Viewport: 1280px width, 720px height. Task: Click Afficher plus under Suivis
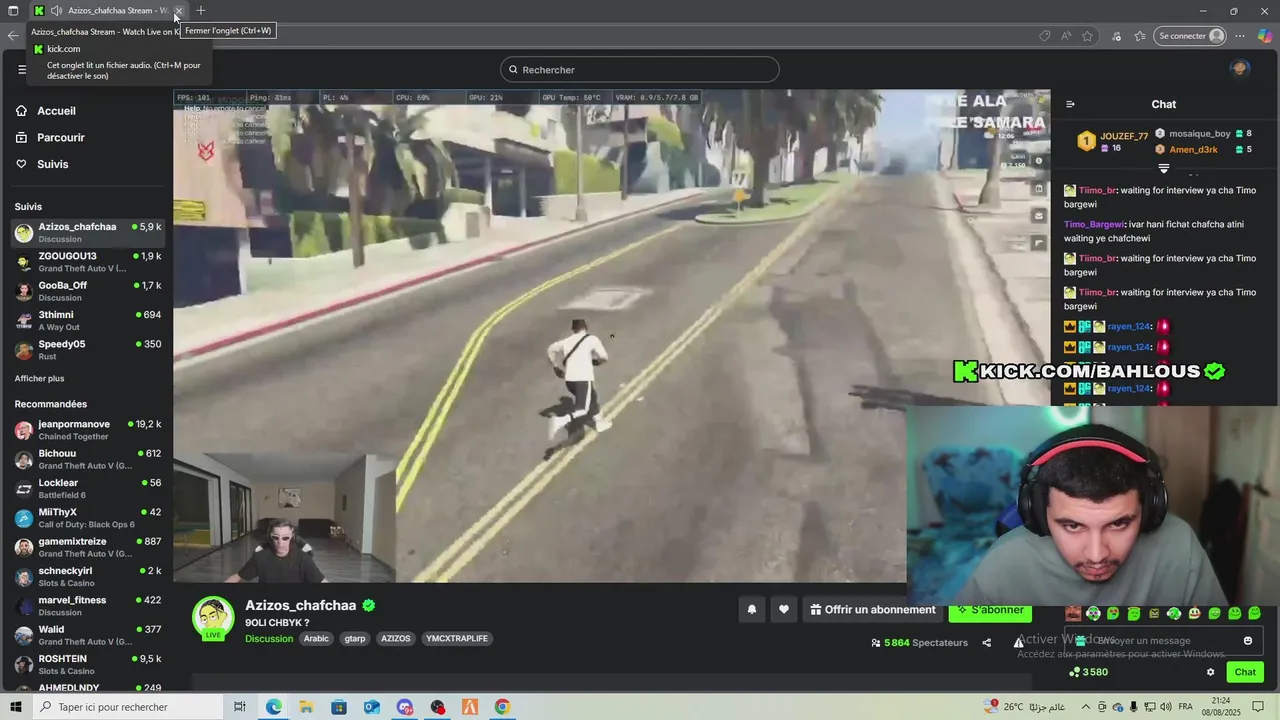pyautogui.click(x=39, y=379)
